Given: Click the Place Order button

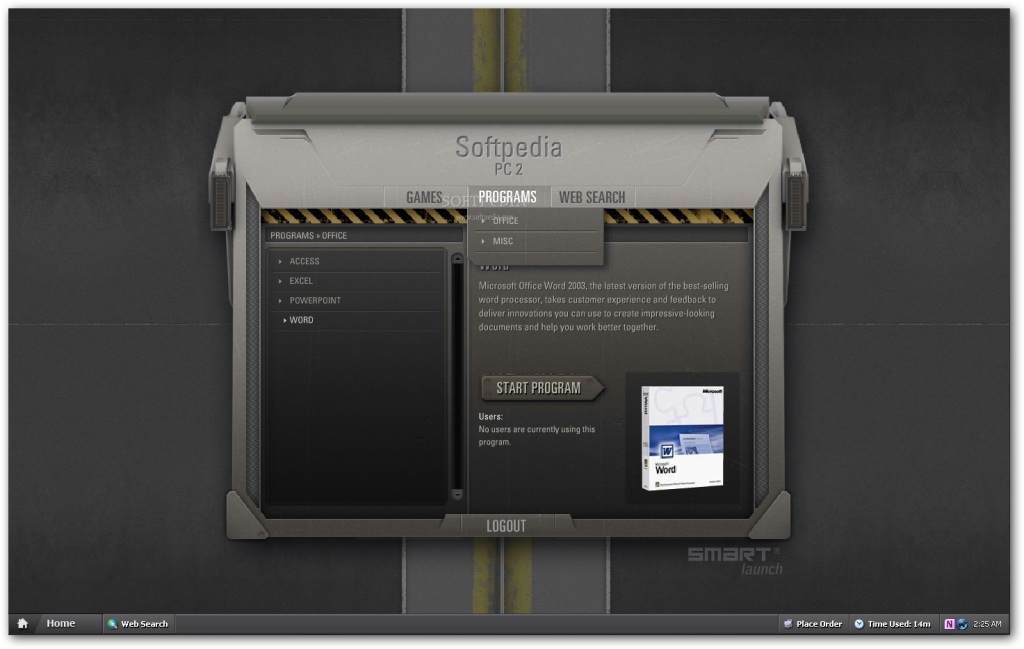Looking at the screenshot, I should tap(813, 624).
